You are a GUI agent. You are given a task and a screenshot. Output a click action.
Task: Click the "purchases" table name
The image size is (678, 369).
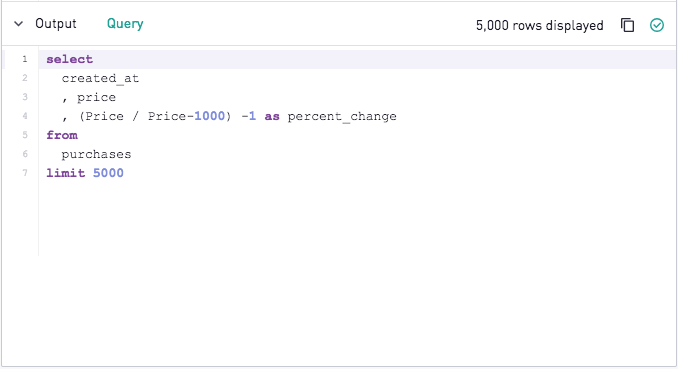96,154
